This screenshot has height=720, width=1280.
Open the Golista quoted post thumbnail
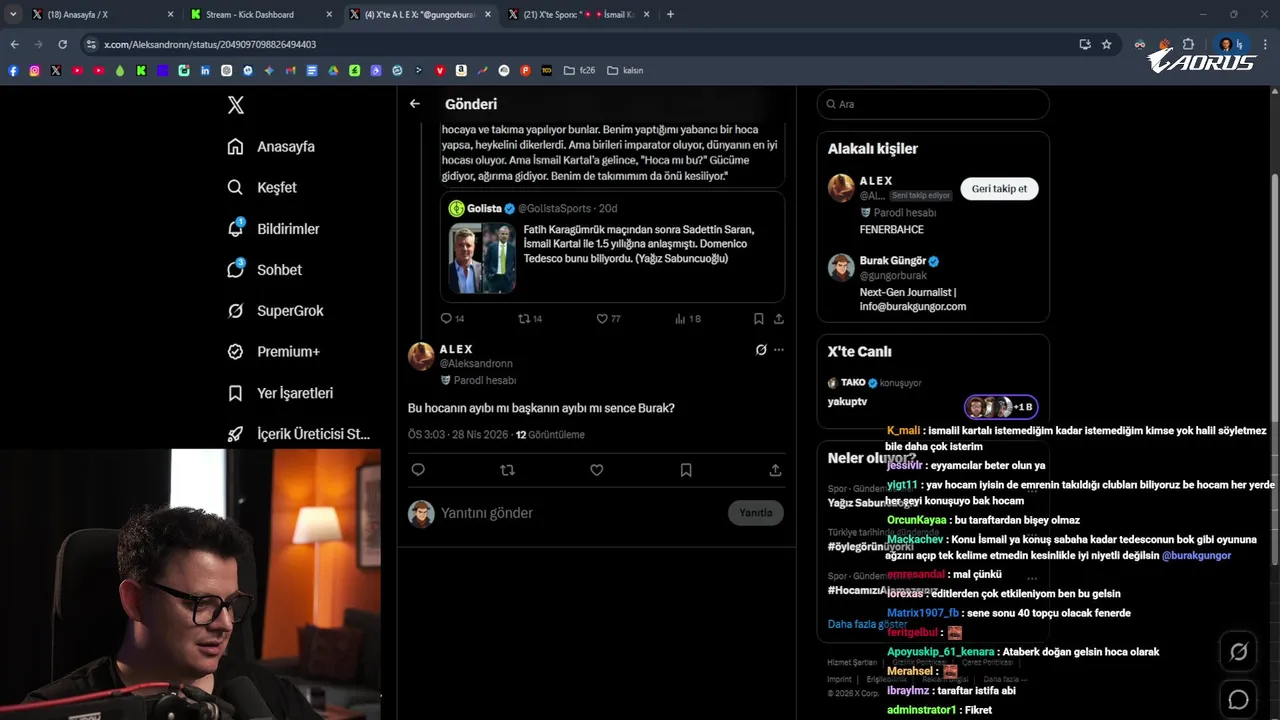482,258
